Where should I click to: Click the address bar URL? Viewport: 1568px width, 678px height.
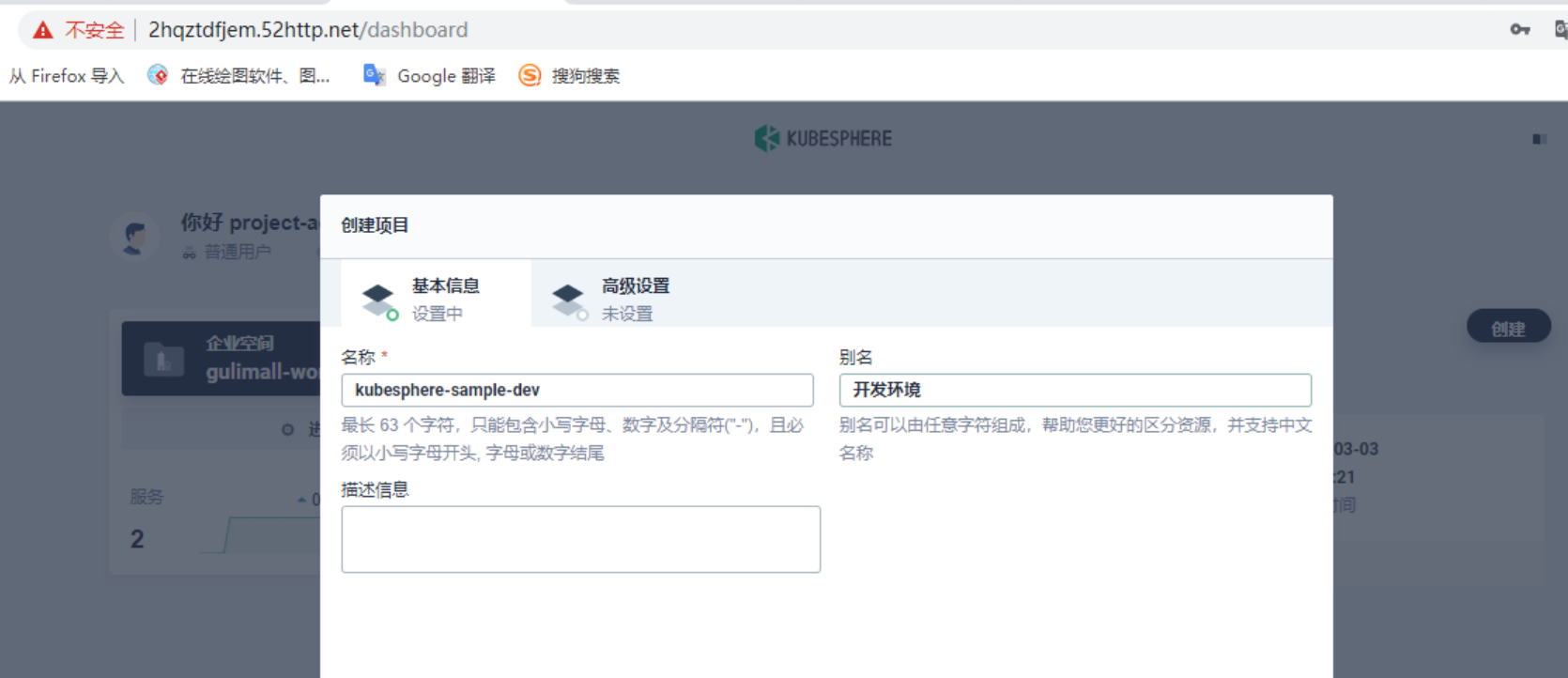click(x=308, y=30)
